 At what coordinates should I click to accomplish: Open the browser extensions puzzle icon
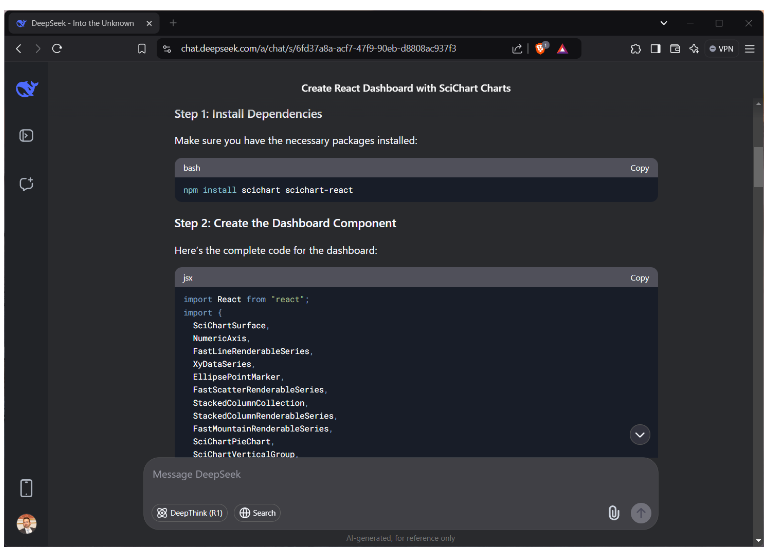tap(636, 49)
